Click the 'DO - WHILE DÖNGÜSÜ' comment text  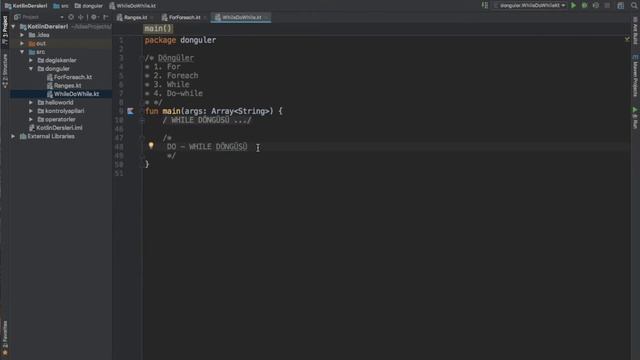tap(207, 147)
